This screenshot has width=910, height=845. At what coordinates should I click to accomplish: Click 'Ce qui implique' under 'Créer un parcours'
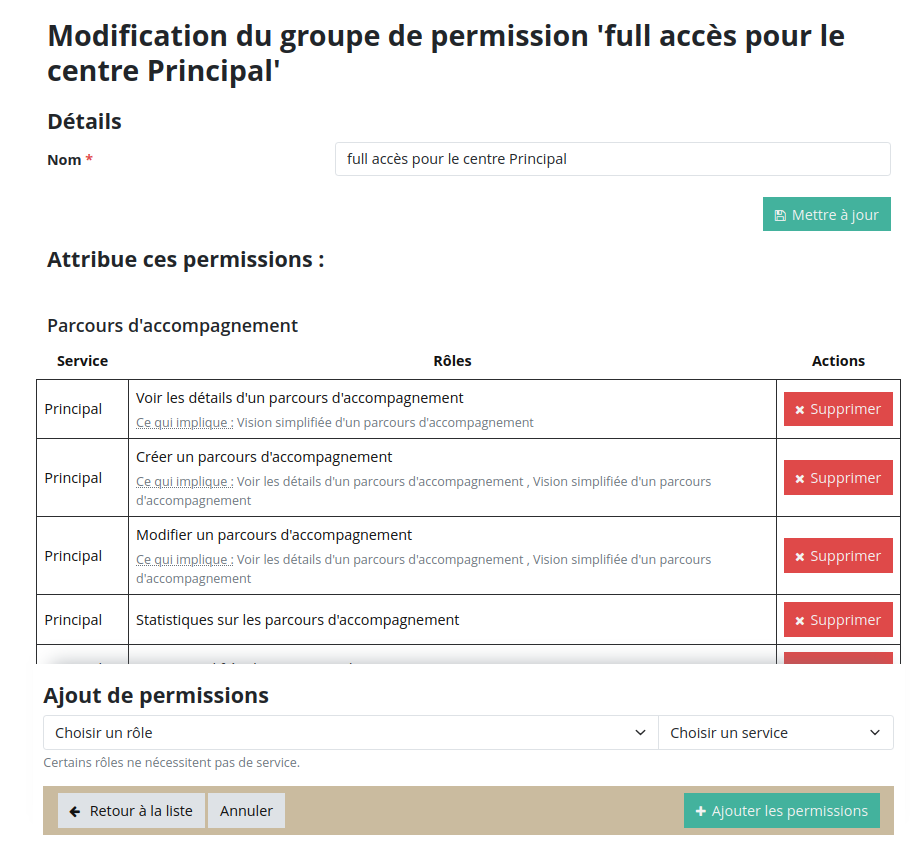tap(185, 482)
